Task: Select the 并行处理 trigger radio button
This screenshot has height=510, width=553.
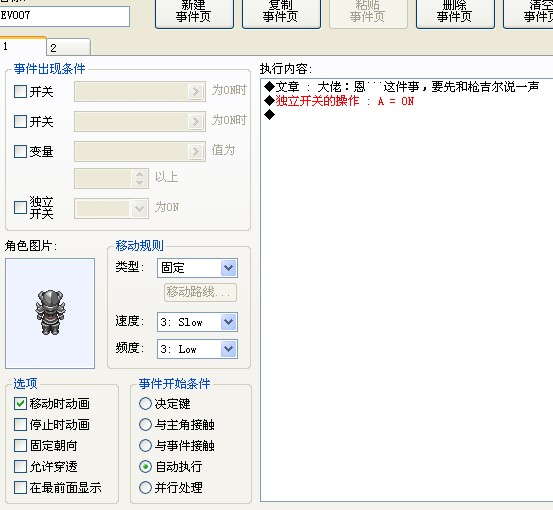Action: pos(145,488)
